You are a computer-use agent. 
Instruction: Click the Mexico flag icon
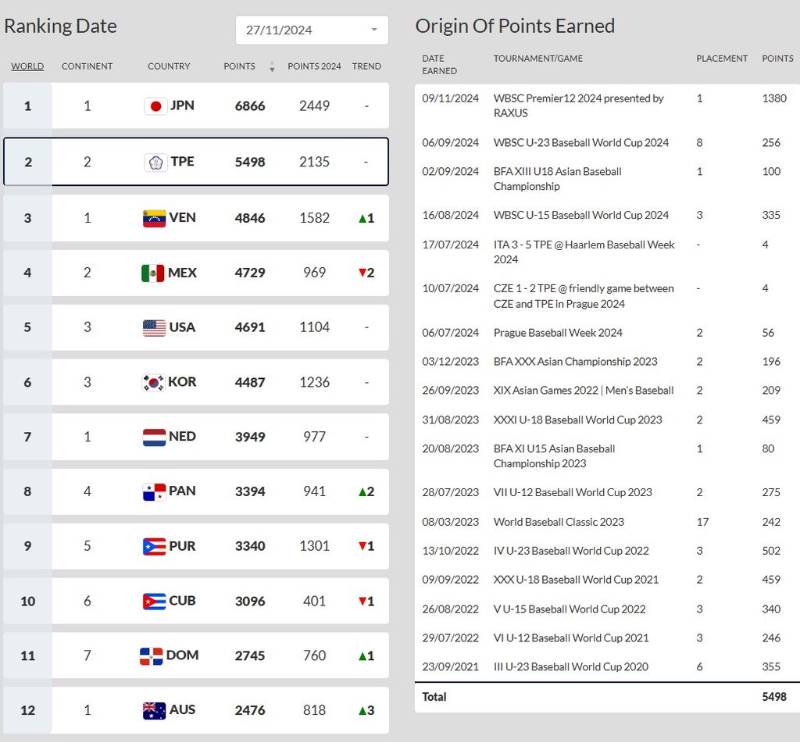[153, 273]
